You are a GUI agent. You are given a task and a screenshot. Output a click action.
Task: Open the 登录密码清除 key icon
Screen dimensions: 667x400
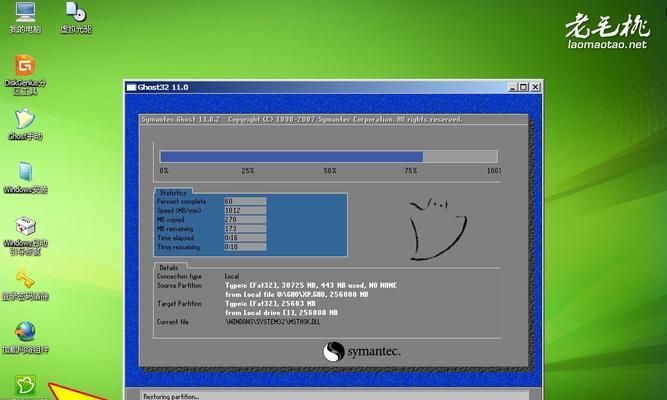(25, 285)
